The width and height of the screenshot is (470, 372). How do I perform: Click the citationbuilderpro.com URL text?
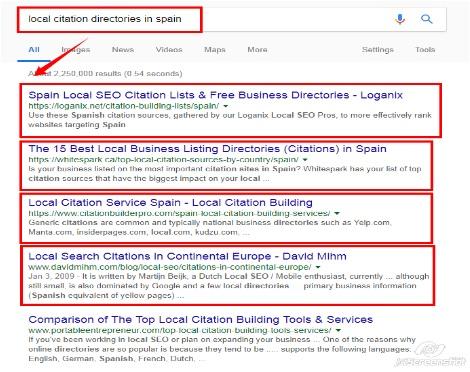(179, 213)
